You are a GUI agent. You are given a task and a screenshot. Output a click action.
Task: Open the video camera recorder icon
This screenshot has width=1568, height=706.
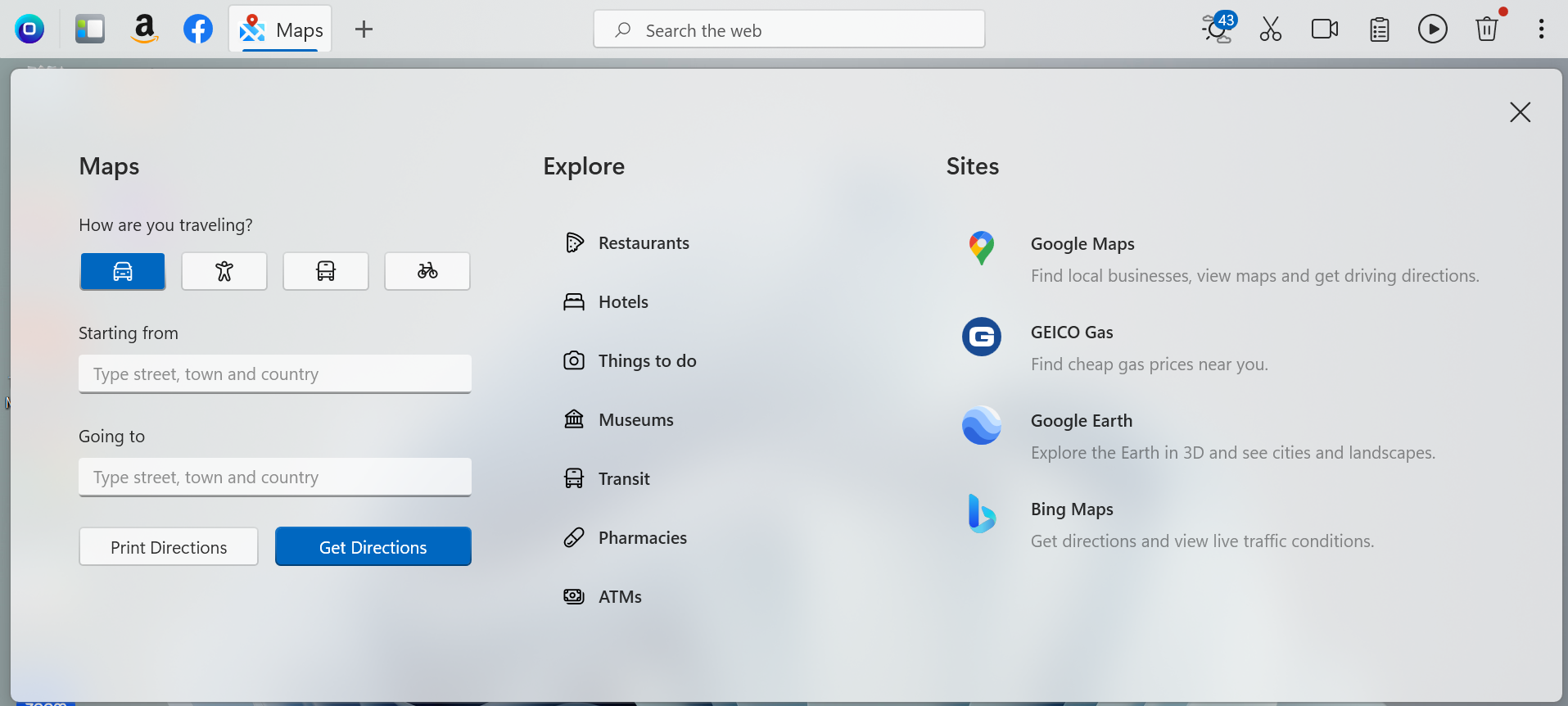tap(1325, 29)
